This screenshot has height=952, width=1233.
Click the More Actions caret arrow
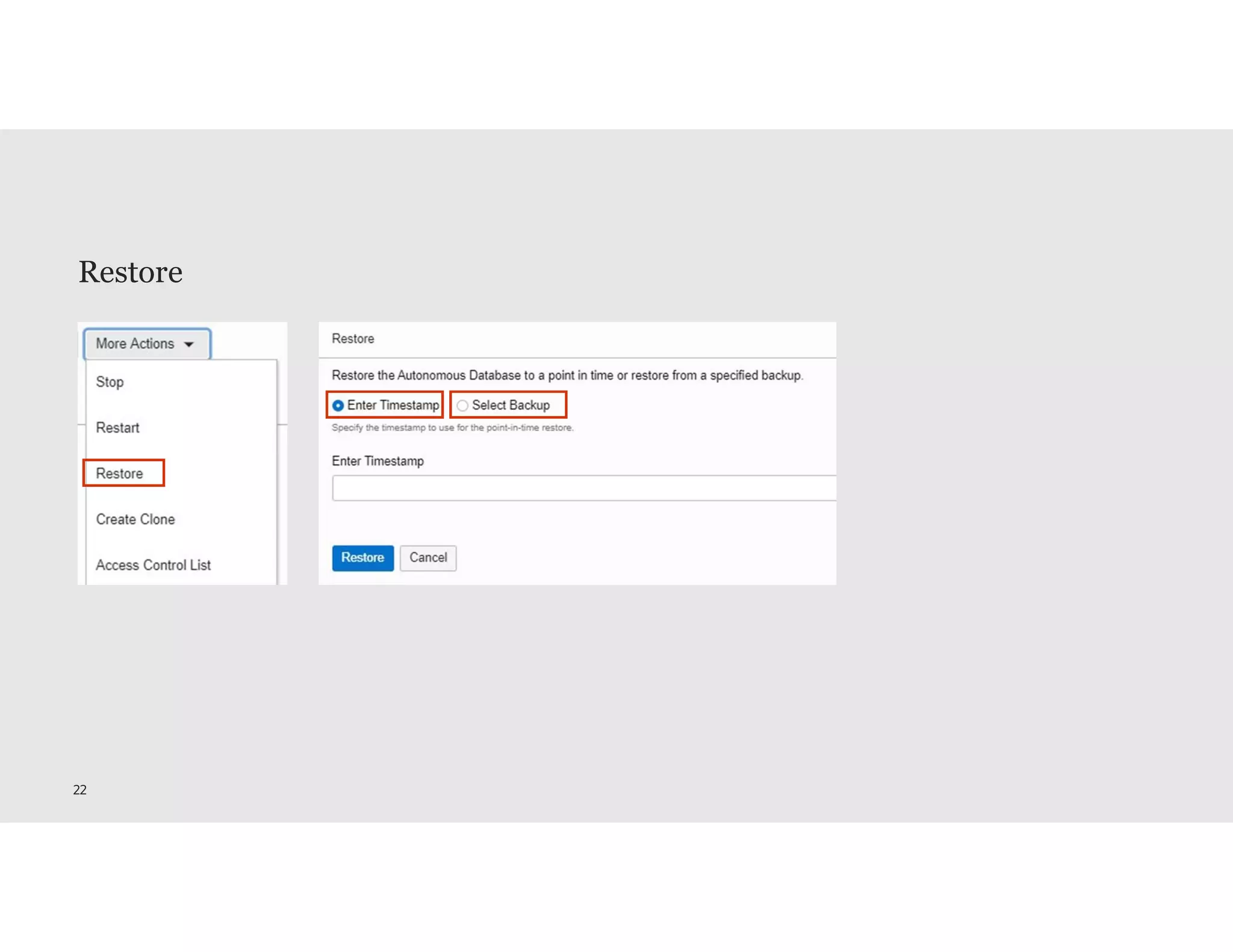(188, 344)
